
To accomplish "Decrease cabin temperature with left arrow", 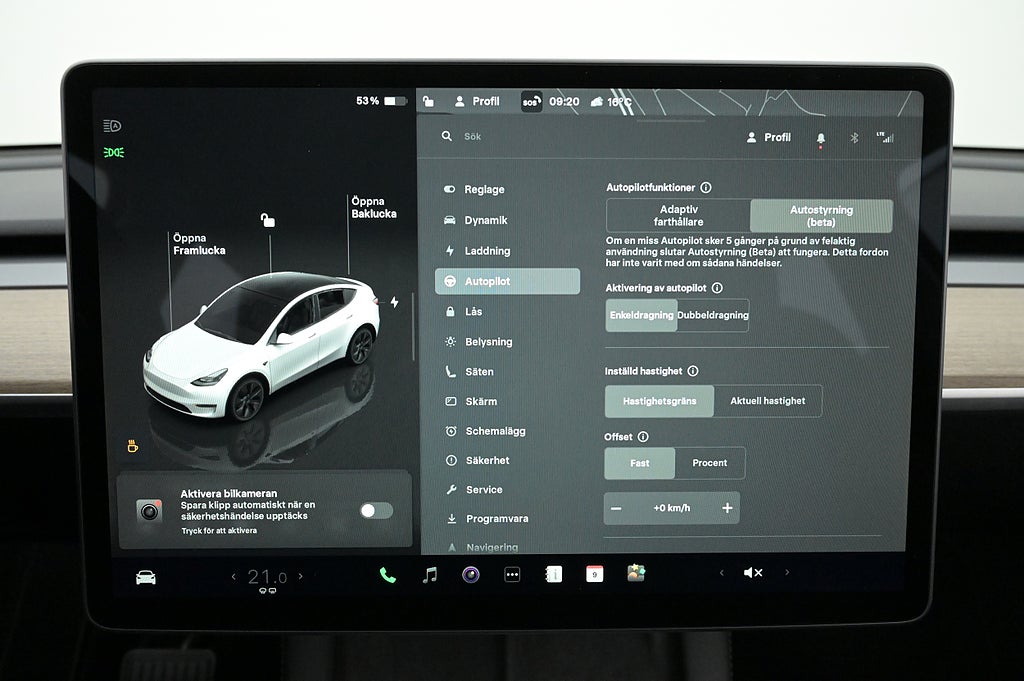I will pos(235,576).
